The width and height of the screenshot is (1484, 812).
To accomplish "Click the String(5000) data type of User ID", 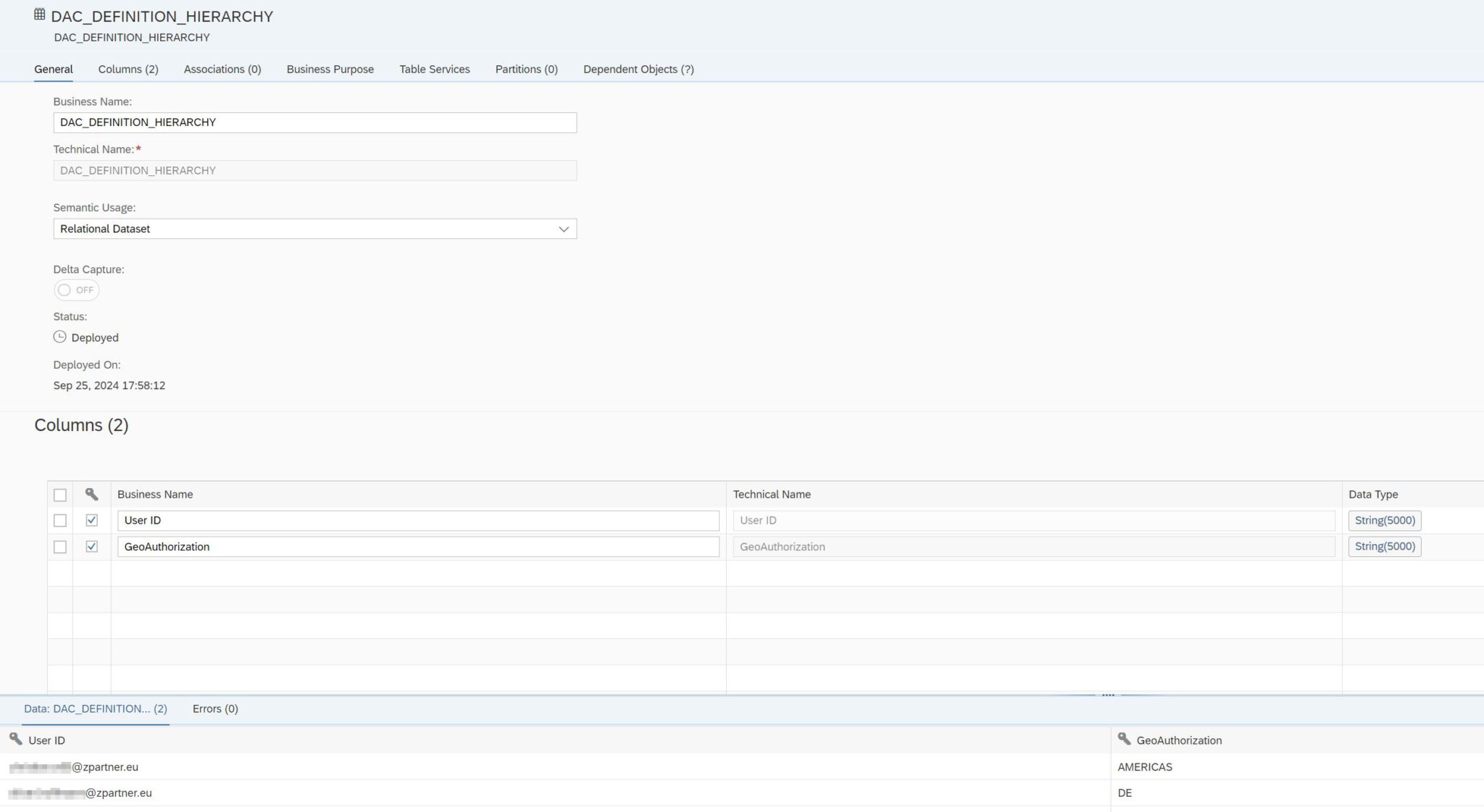I will (x=1383, y=520).
